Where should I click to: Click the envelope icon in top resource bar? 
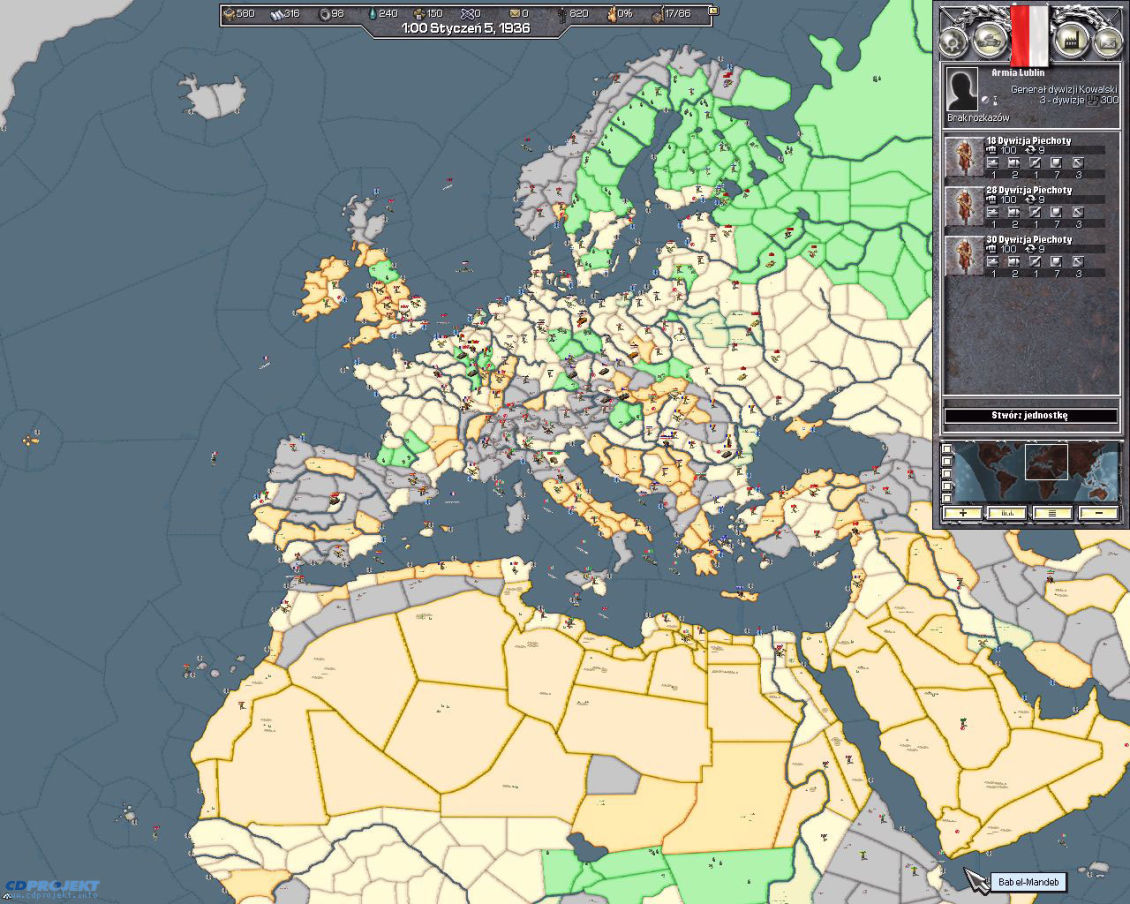point(515,14)
